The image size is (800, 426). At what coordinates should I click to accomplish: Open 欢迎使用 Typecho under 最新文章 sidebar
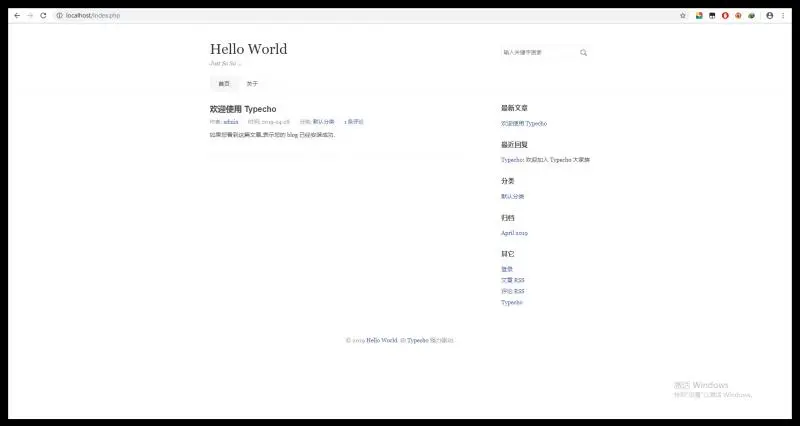[x=524, y=123]
